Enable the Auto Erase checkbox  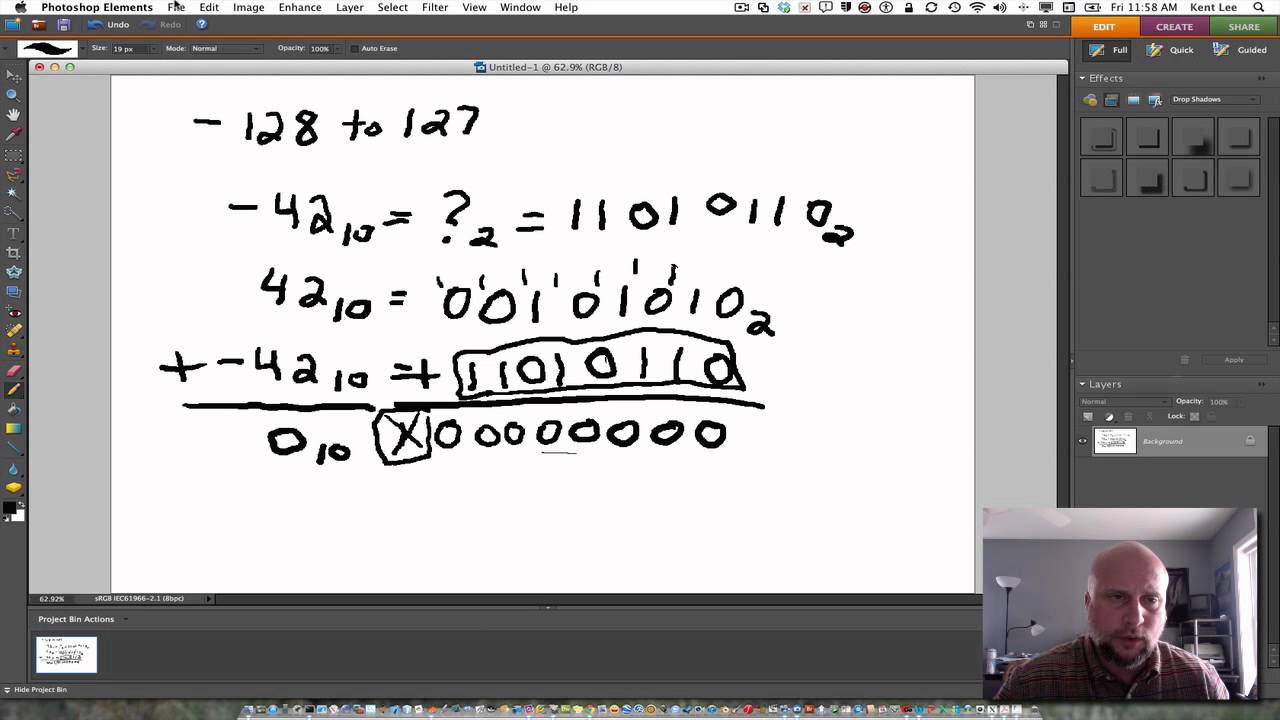(x=354, y=48)
